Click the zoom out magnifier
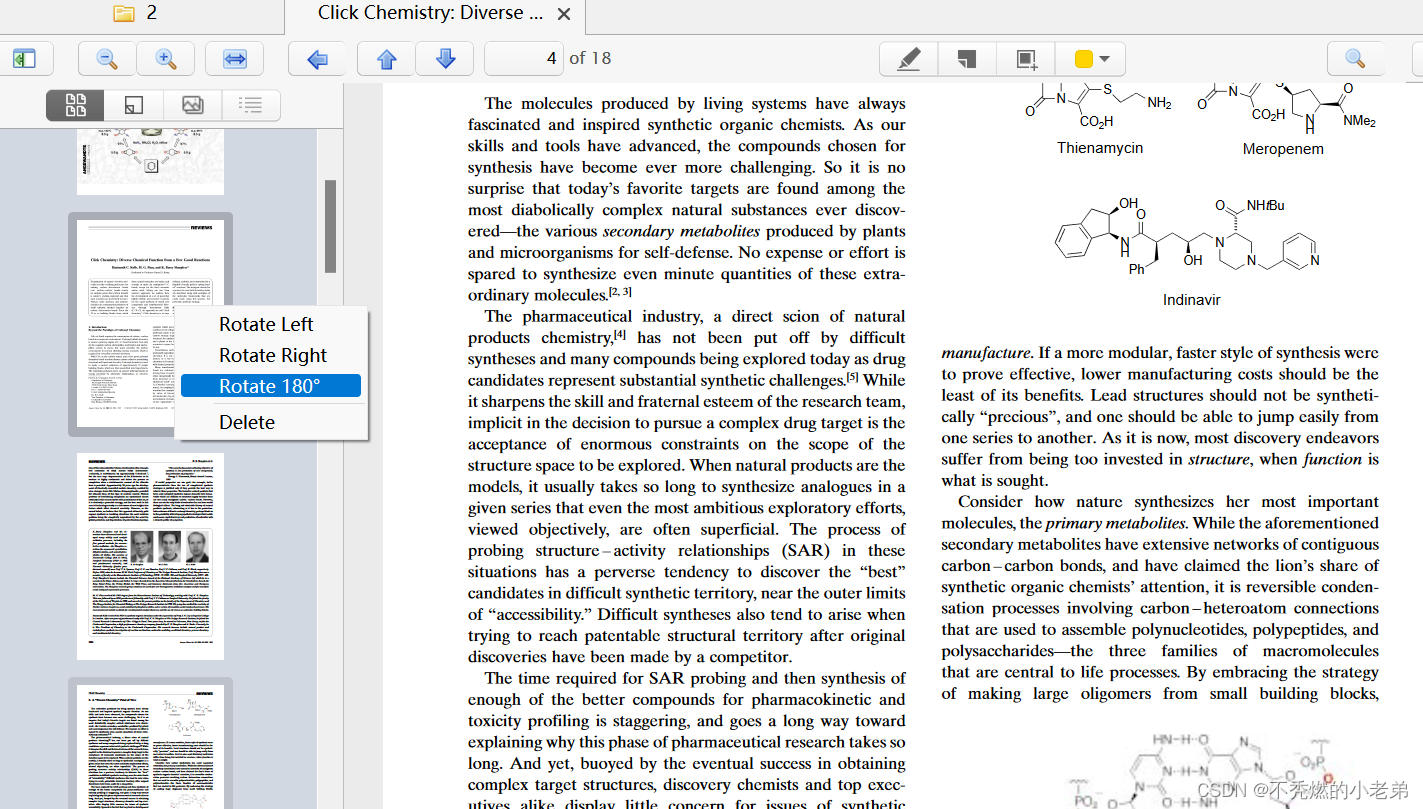This screenshot has width=1423, height=809. click(x=107, y=59)
